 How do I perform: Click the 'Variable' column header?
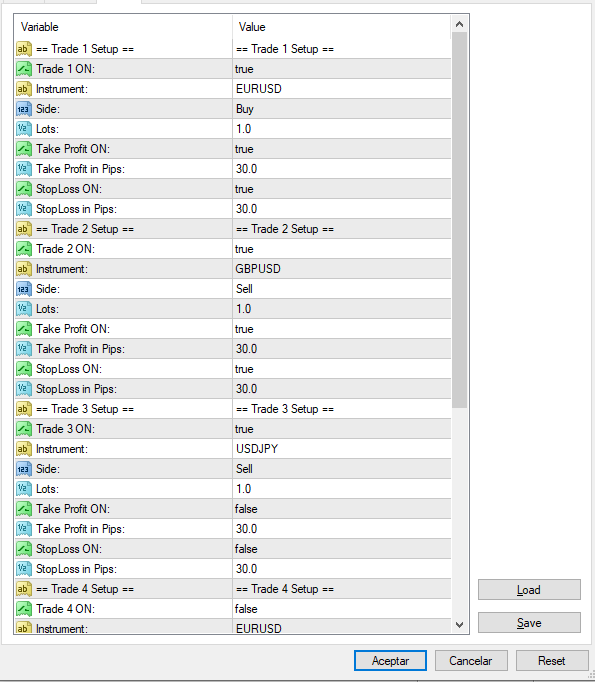tap(123, 27)
